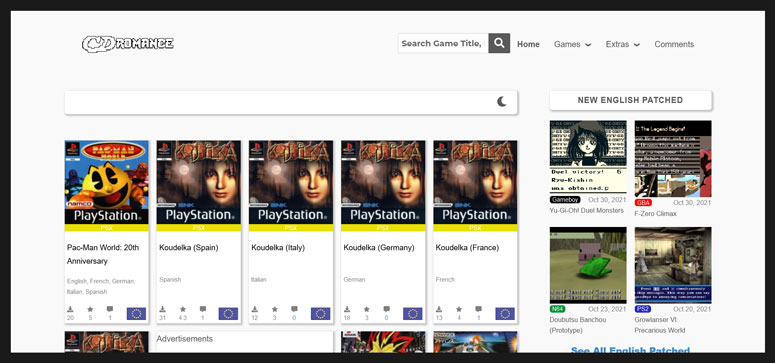The height and width of the screenshot is (363, 775).
Task: Click Europe flag on Pac-Man World card
Action: click(136, 314)
